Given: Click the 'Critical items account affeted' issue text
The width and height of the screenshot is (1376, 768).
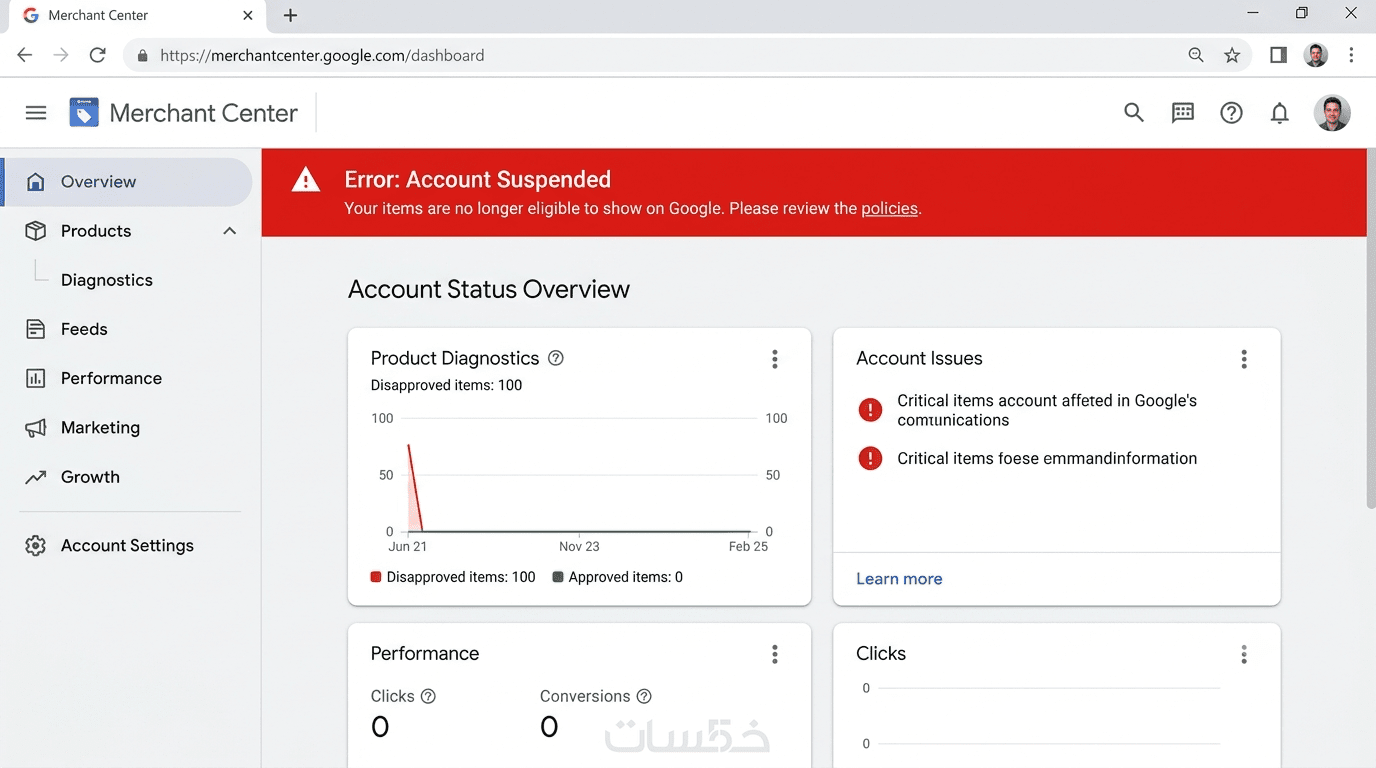Looking at the screenshot, I should tap(1047, 410).
